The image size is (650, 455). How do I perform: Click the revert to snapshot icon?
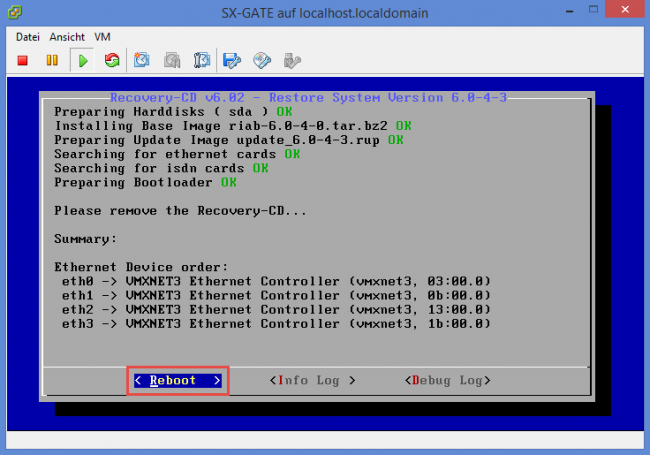pyautogui.click(x=172, y=61)
